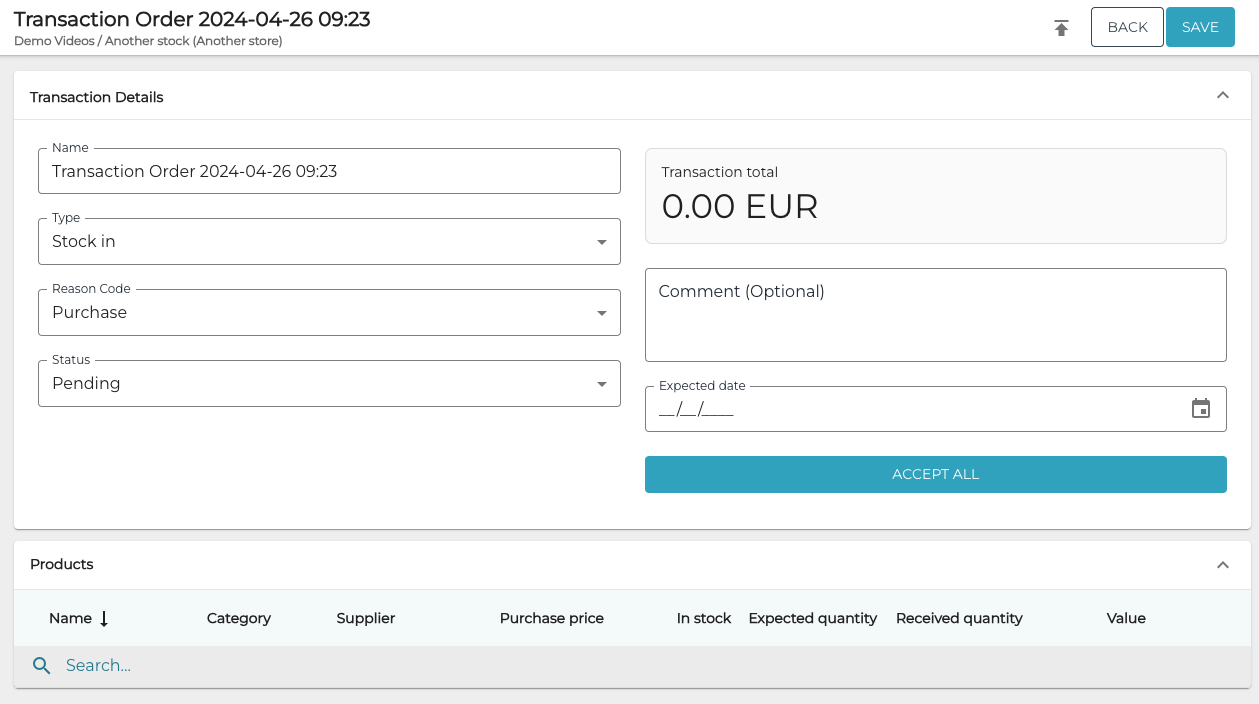Click the Status dropdown arrow icon
The image size is (1259, 704).
(x=602, y=383)
